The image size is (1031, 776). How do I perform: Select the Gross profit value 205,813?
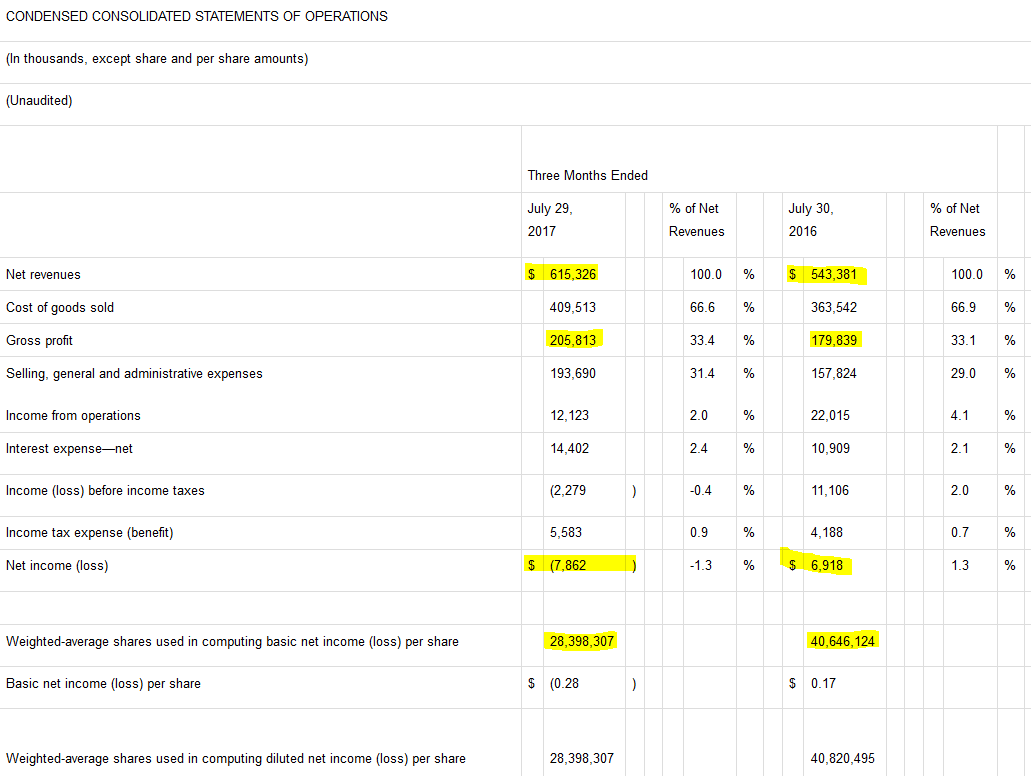576,340
